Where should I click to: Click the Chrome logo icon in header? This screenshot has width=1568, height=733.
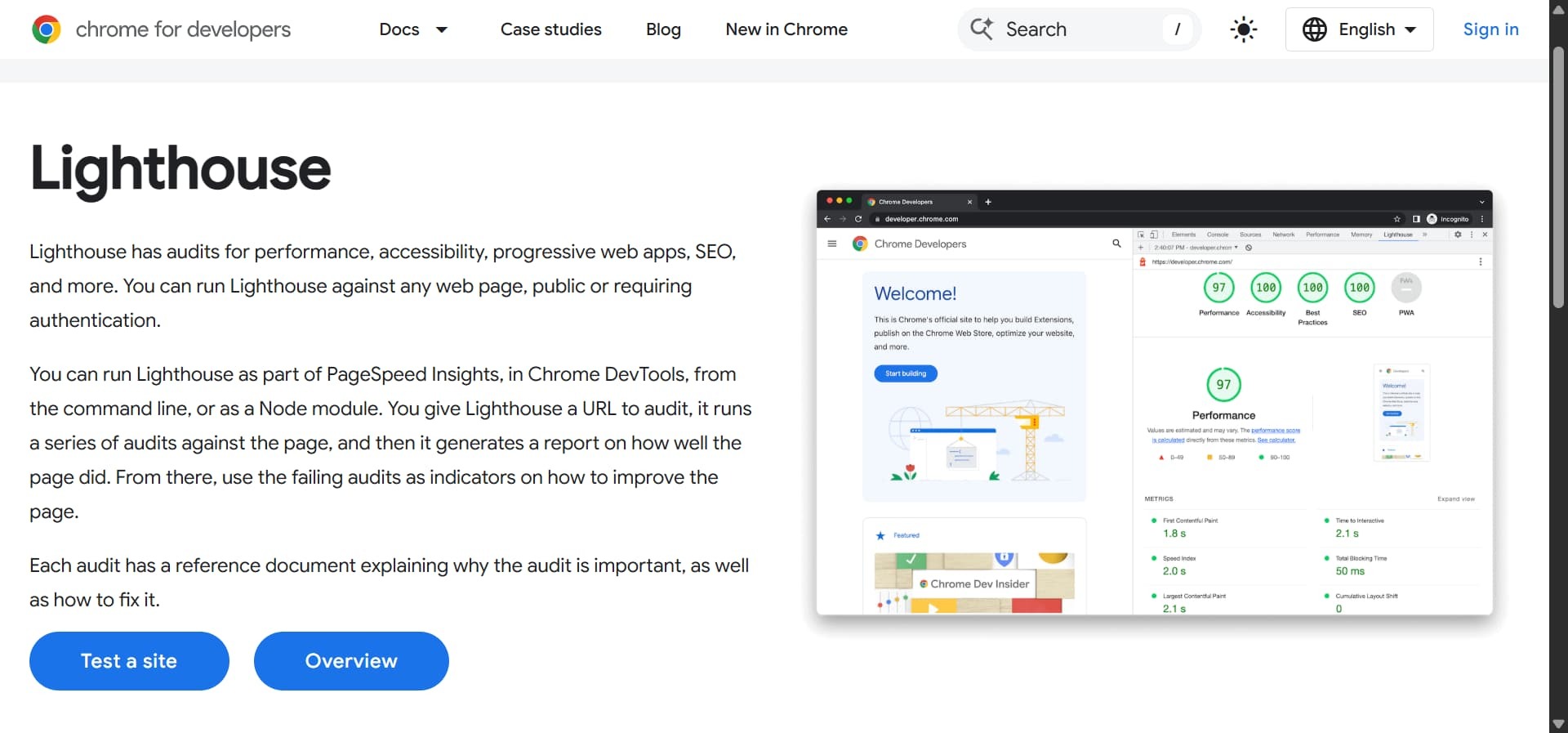click(47, 29)
